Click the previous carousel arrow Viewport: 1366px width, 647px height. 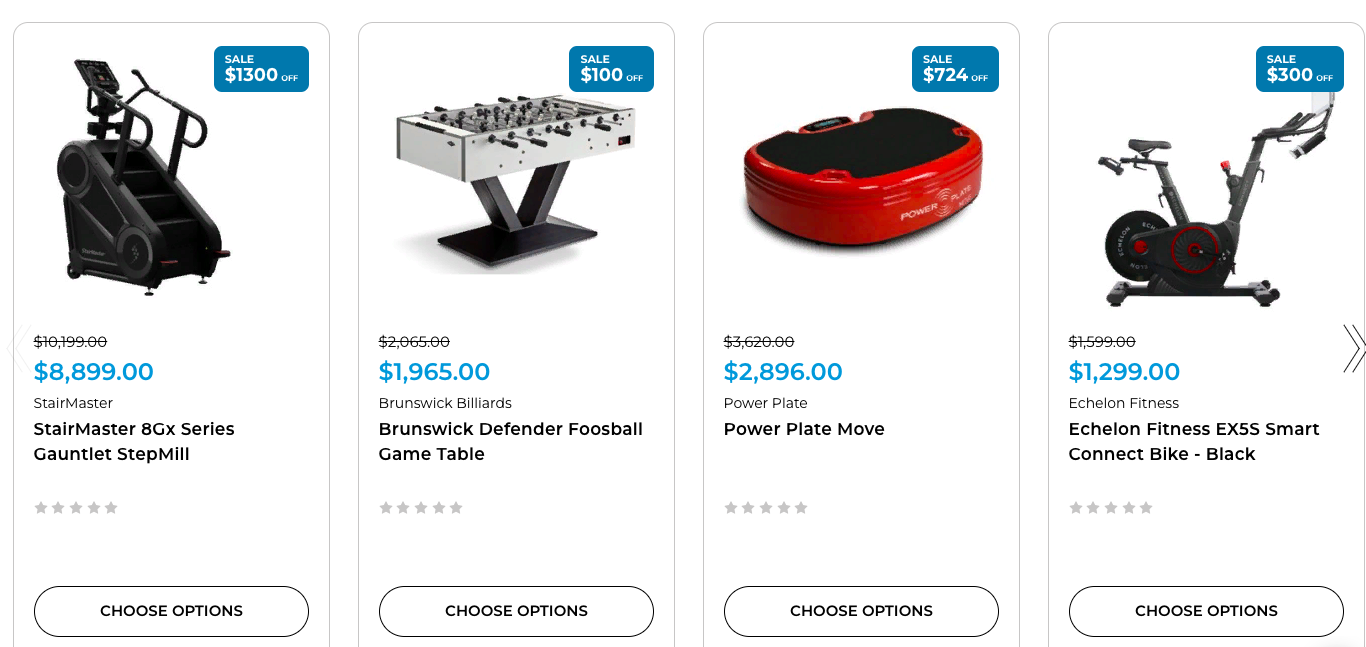coord(14,348)
